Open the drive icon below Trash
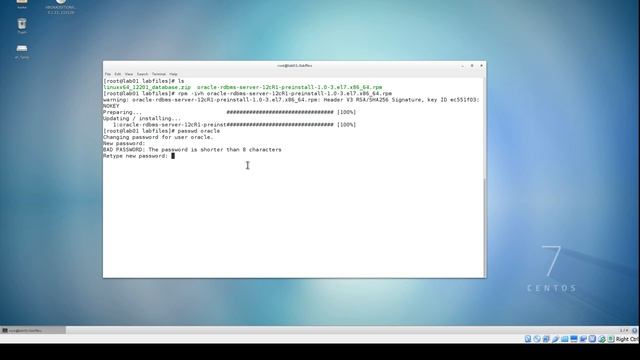The height and width of the screenshot is (360, 640). 22,49
